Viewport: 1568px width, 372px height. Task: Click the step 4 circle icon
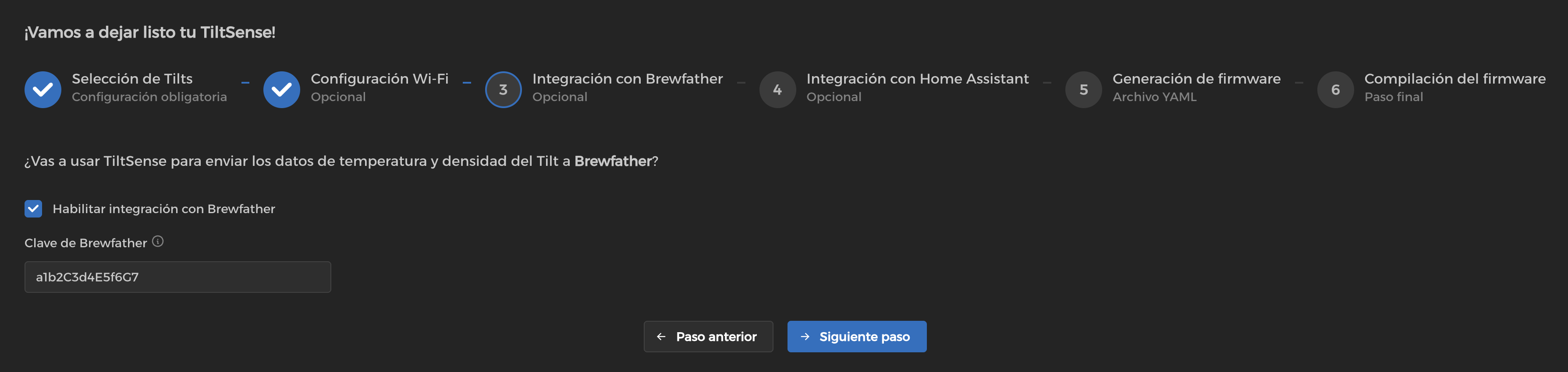pos(777,89)
